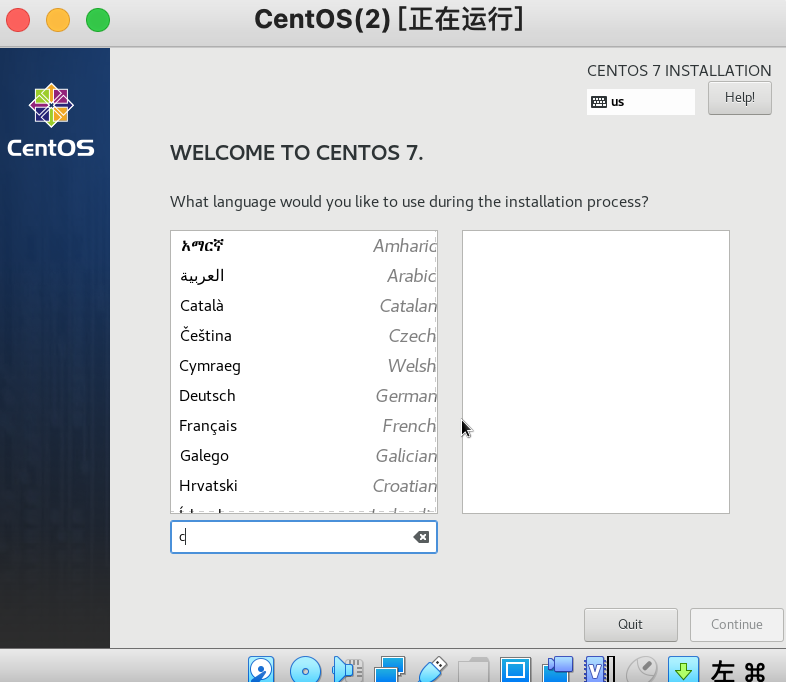This screenshot has height=682, width=786.
Task: Select Amharic from the language list
Action: (x=304, y=246)
